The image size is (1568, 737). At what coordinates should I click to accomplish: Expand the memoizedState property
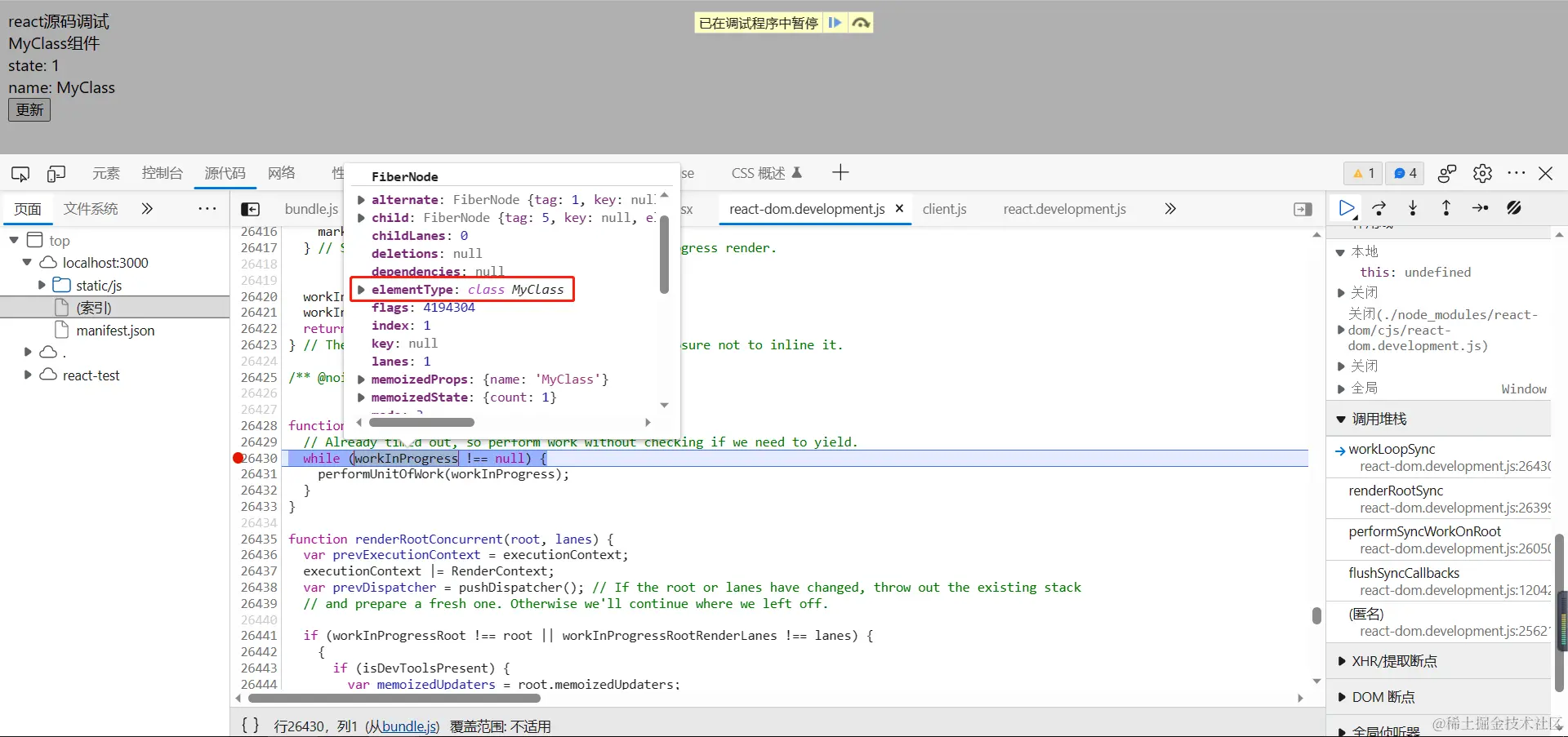(x=361, y=397)
